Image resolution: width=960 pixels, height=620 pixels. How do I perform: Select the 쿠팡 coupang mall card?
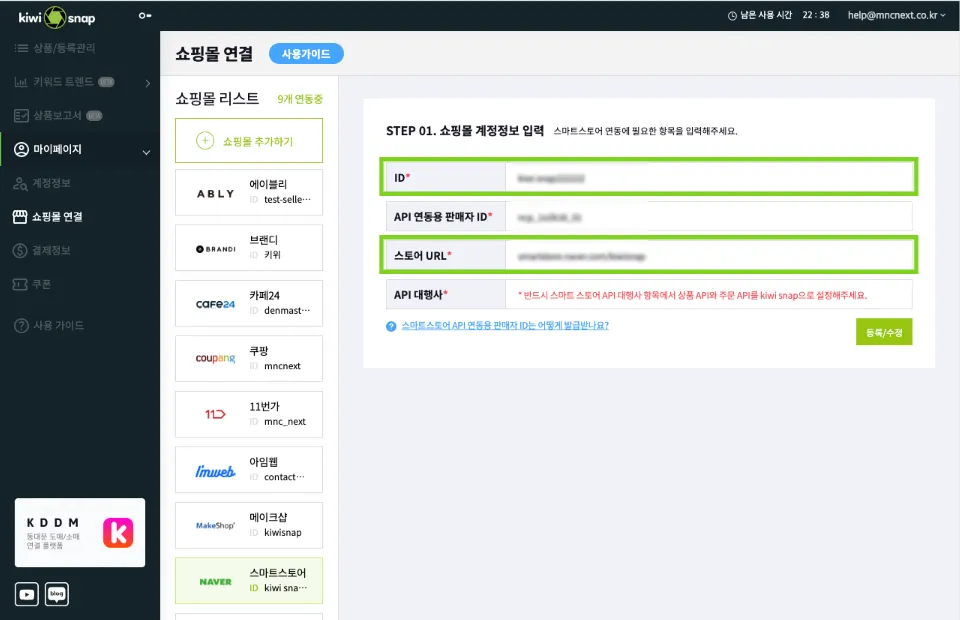[x=249, y=359]
